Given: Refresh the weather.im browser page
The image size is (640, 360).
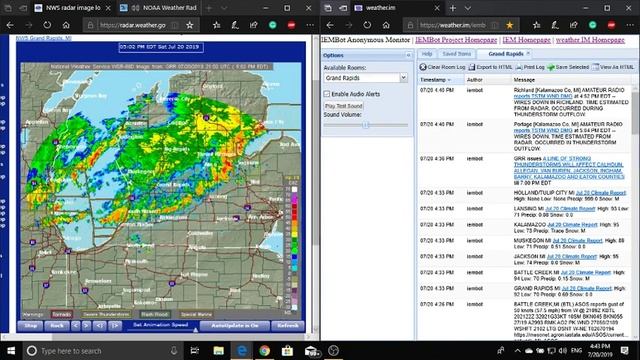Looking at the screenshot, I should [367, 25].
